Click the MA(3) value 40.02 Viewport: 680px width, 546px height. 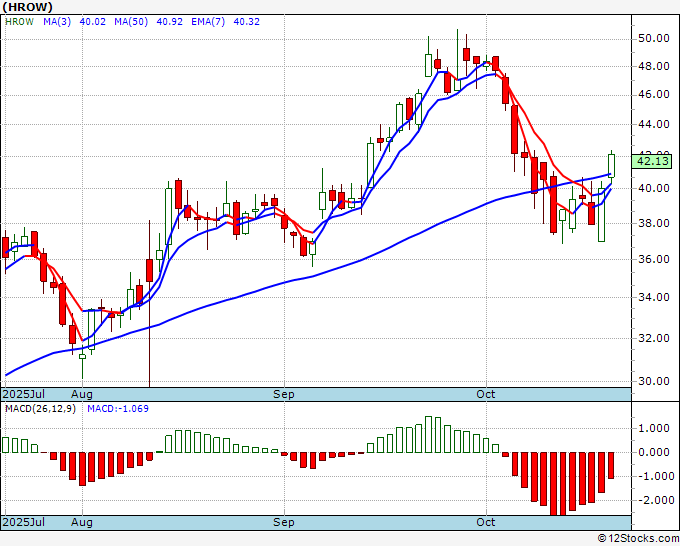[93, 22]
